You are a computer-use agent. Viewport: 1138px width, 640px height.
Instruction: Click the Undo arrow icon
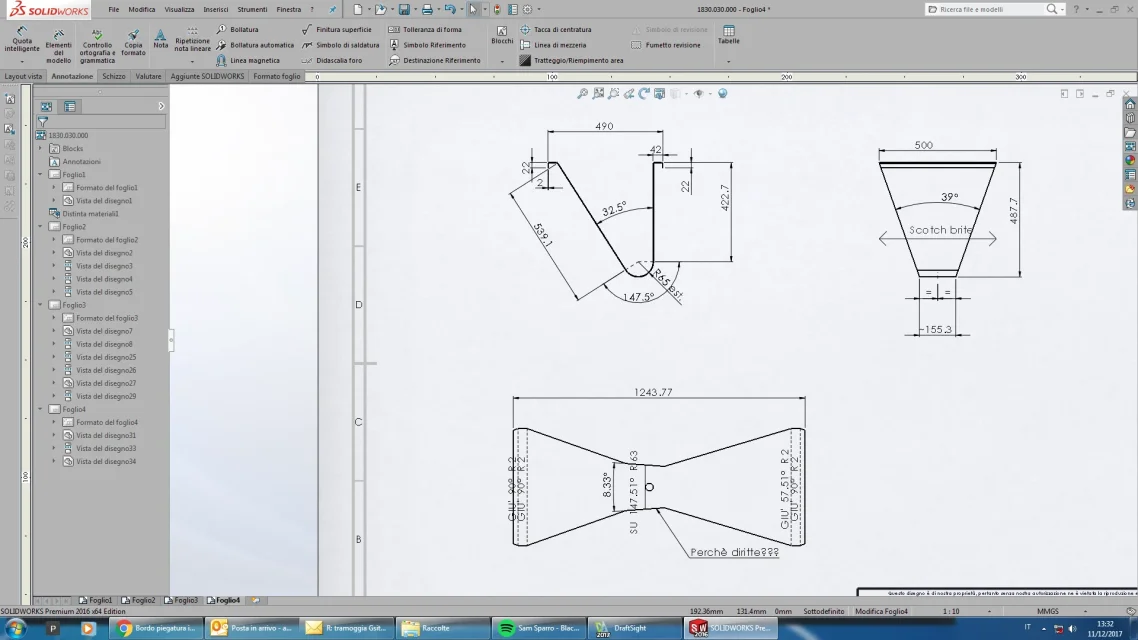pyautogui.click(x=450, y=9)
